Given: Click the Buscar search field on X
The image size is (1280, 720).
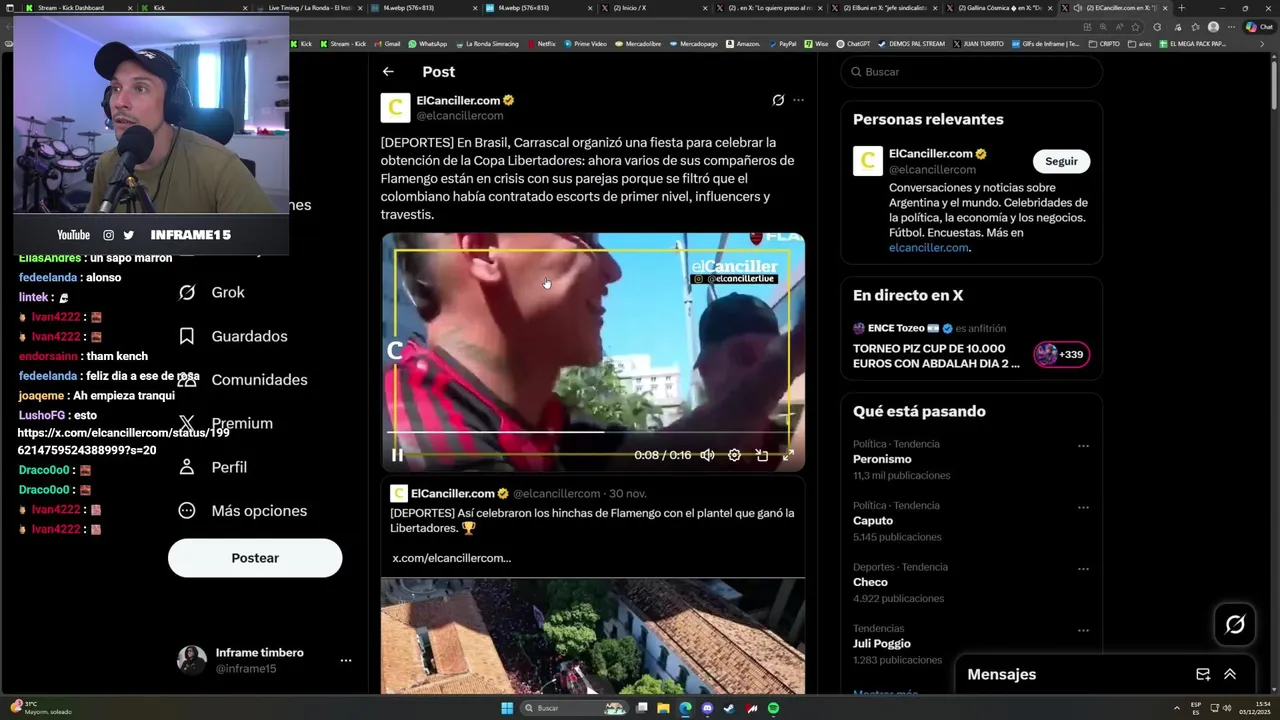Looking at the screenshot, I should [972, 72].
